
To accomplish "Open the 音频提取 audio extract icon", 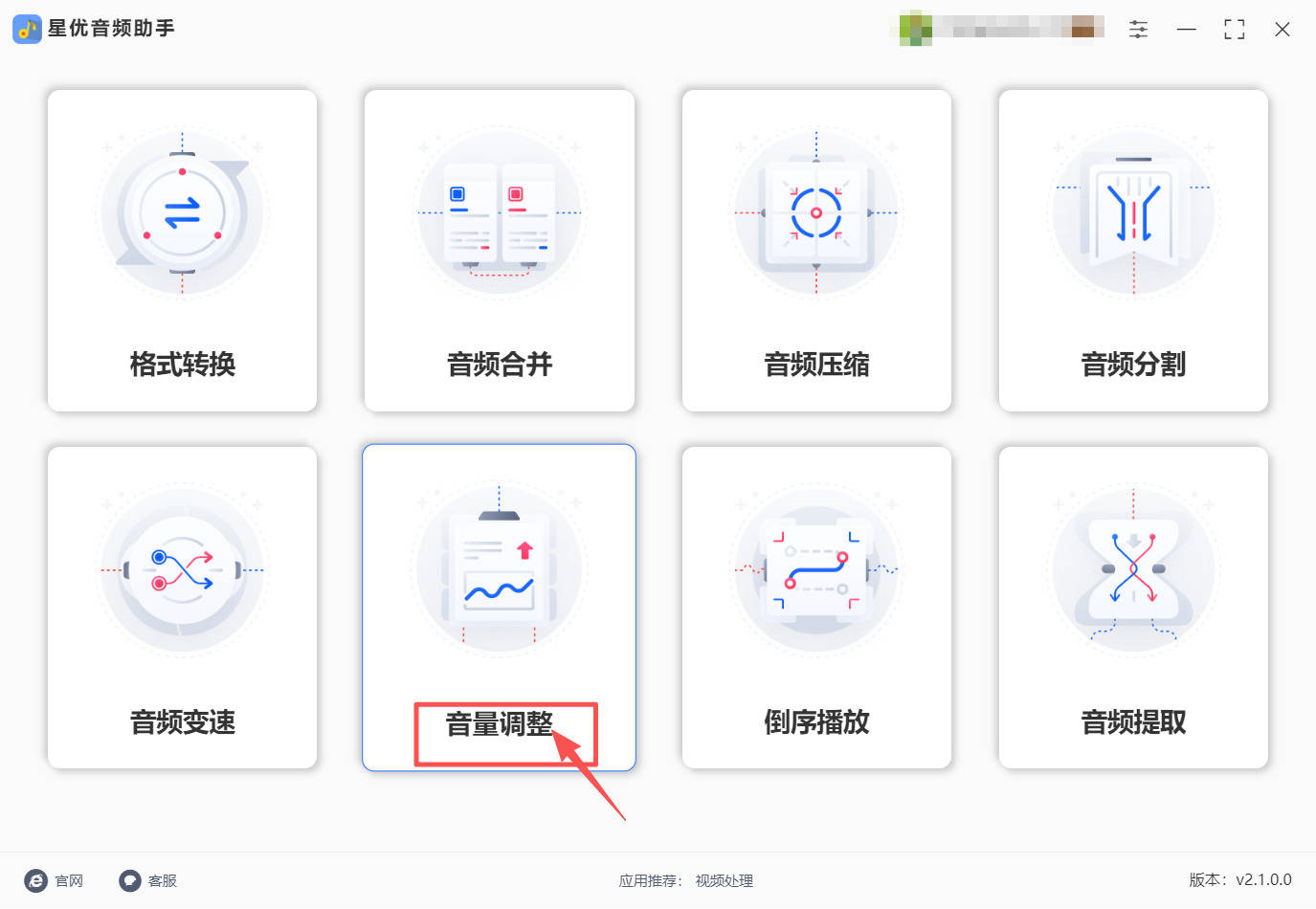I will (x=1133, y=569).
